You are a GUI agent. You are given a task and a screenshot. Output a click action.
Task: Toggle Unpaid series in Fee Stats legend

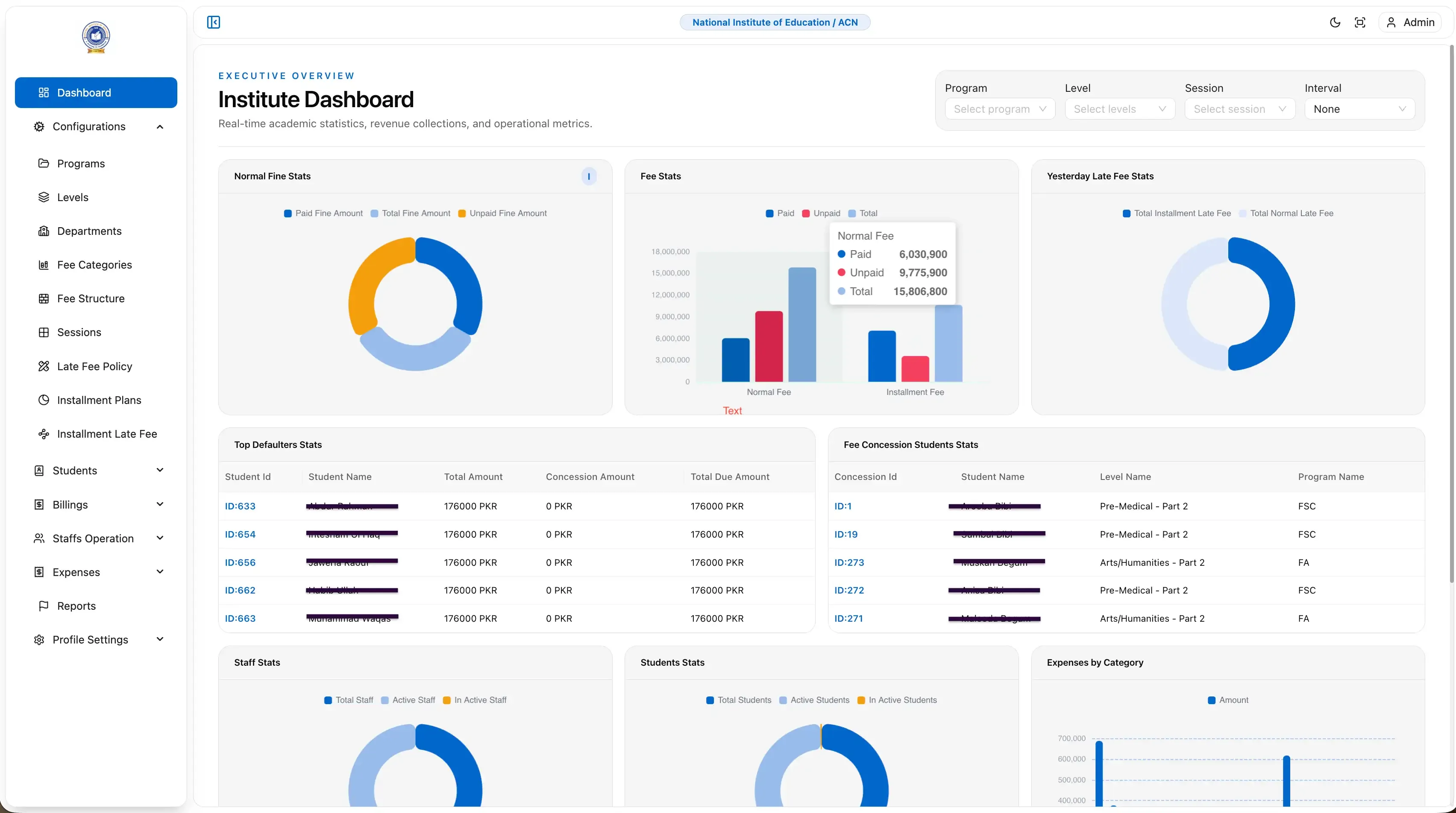point(821,213)
